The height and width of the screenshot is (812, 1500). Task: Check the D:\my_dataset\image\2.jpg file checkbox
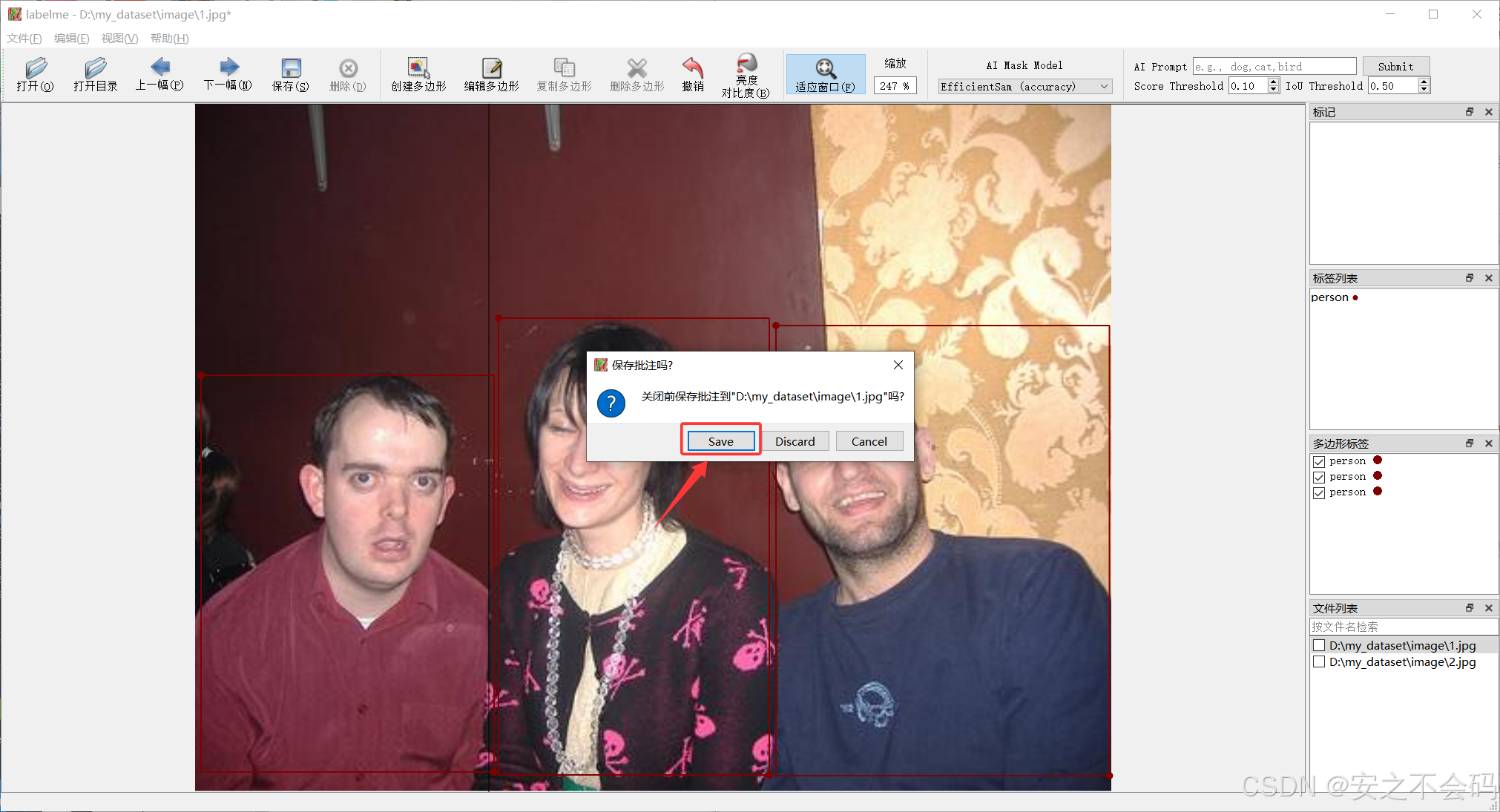coord(1319,661)
